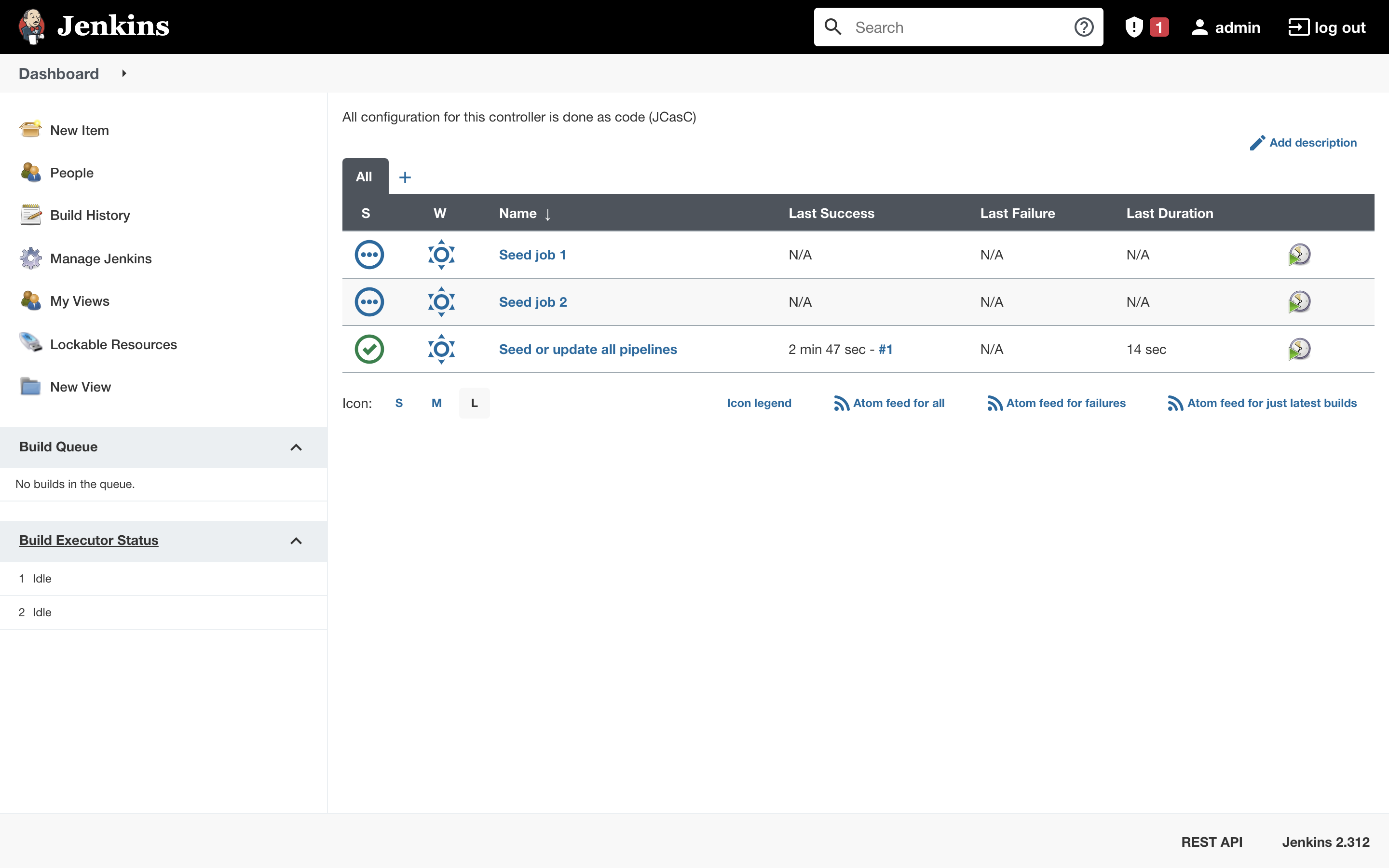The width and height of the screenshot is (1389, 868).
Task: Switch icon size to L
Action: click(475, 403)
